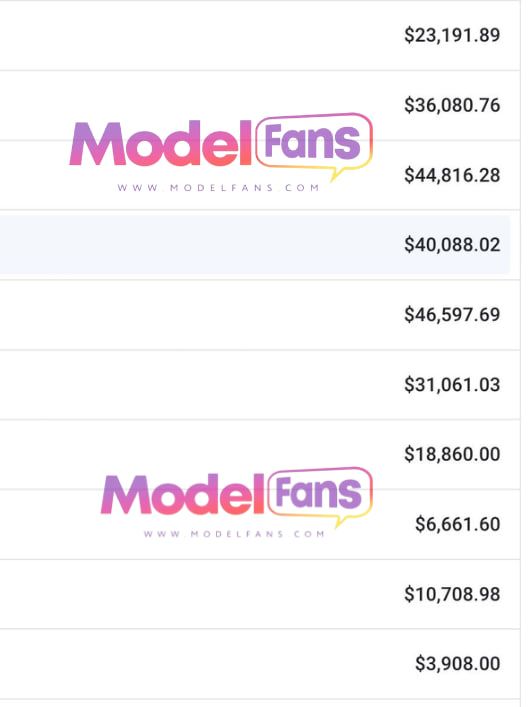Click empty area of the $46,597.69 row
530x707 pixels.
pos(198,315)
